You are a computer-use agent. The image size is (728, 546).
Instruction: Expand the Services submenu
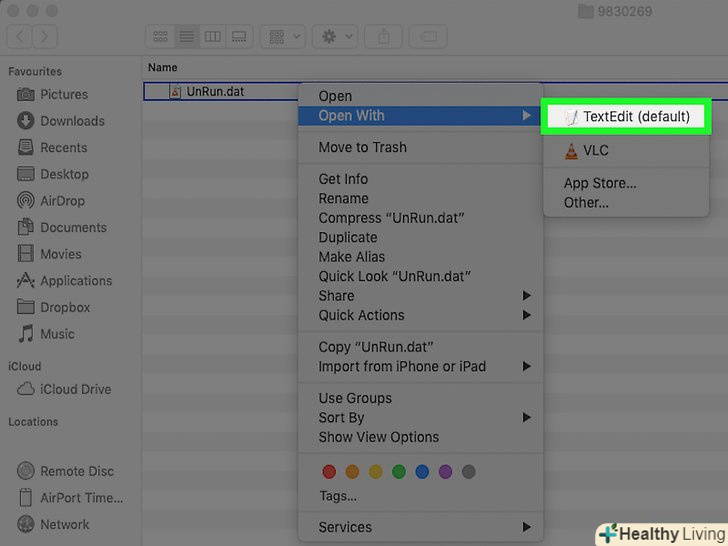[x=420, y=527]
